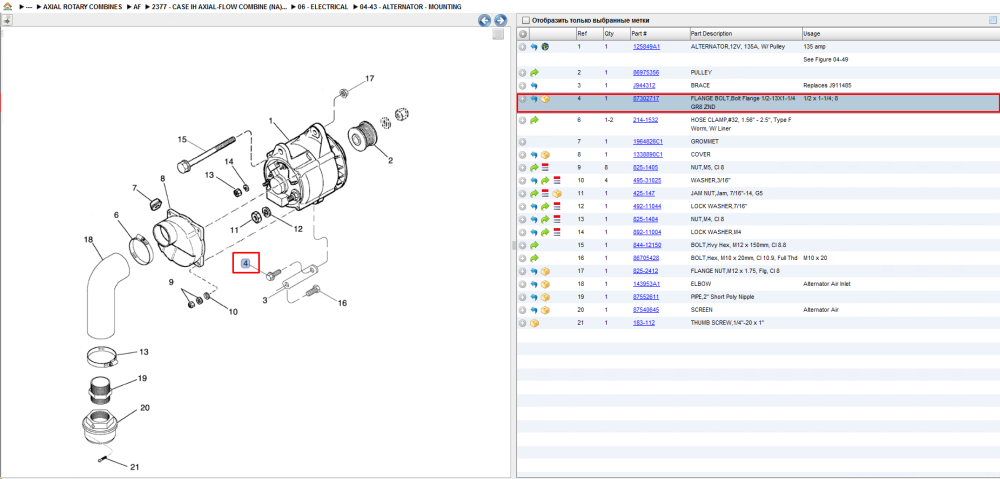The height and width of the screenshot is (479, 1000).
Task: Sort by the Part # column header
Action: pyautogui.click(x=659, y=34)
